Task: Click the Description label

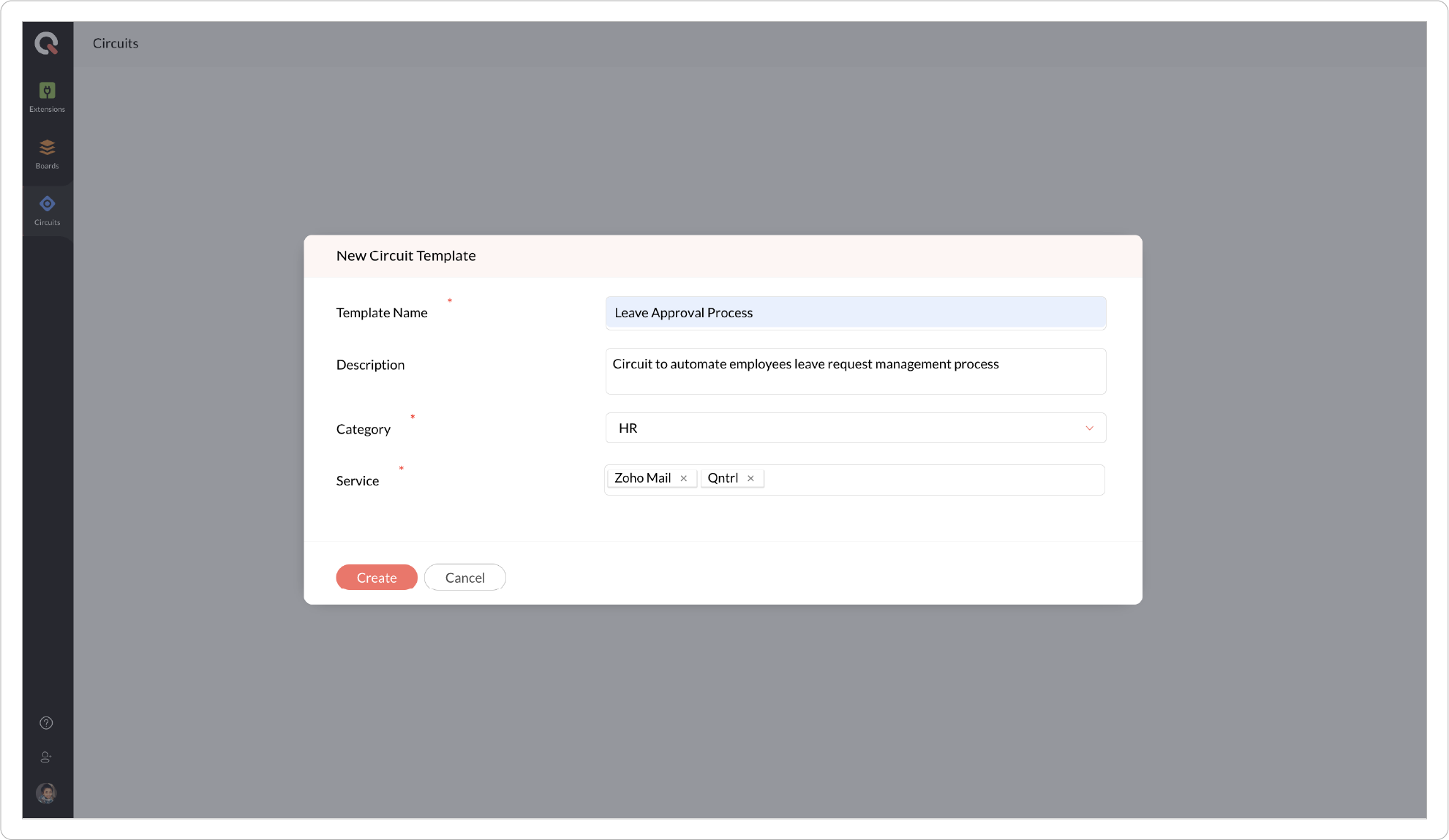Action: 370,365
